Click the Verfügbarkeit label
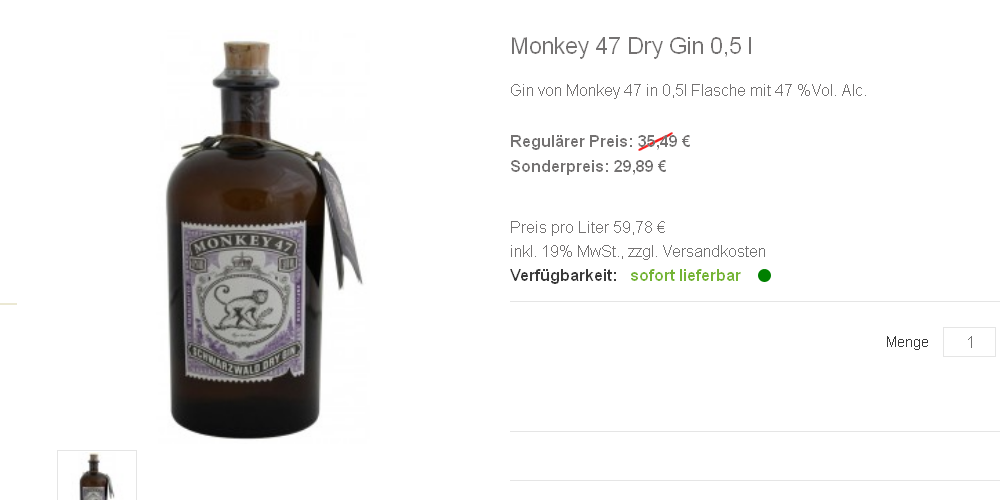The height and width of the screenshot is (500, 1000). [564, 276]
